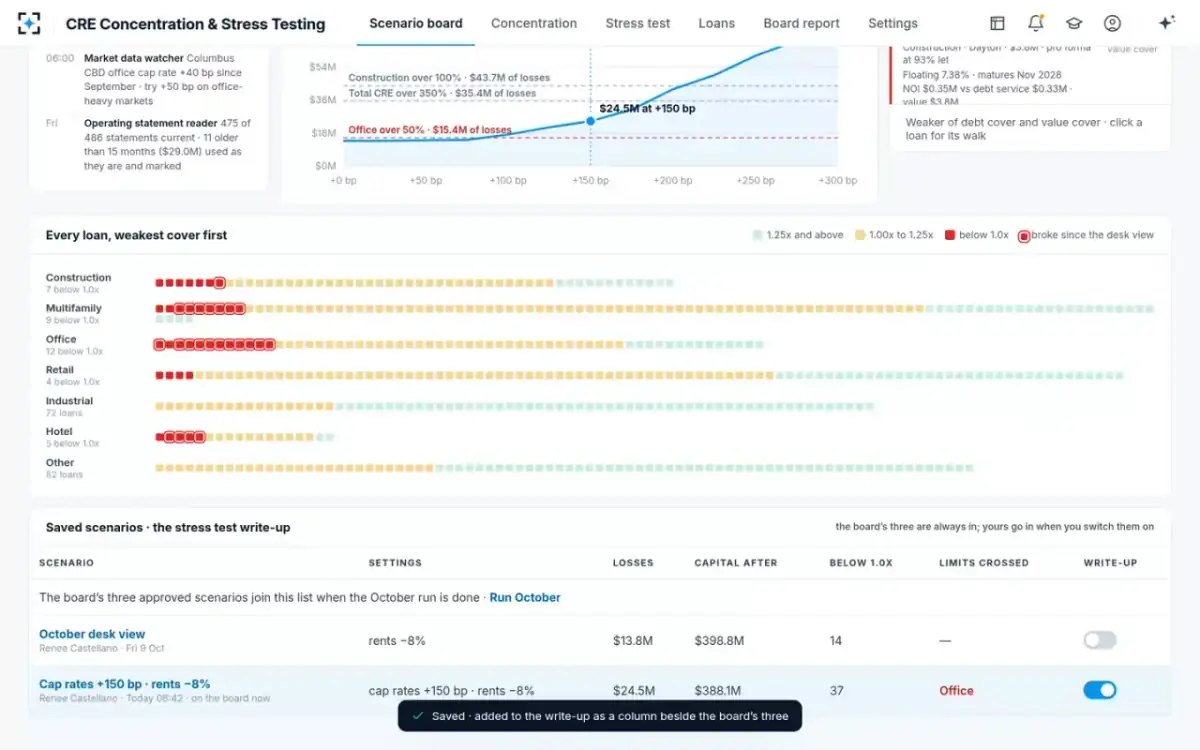Screen dimensions: 1200x750
Task: Click 'Total CRE over 350% · $35.4M' label
Action: [442, 94]
